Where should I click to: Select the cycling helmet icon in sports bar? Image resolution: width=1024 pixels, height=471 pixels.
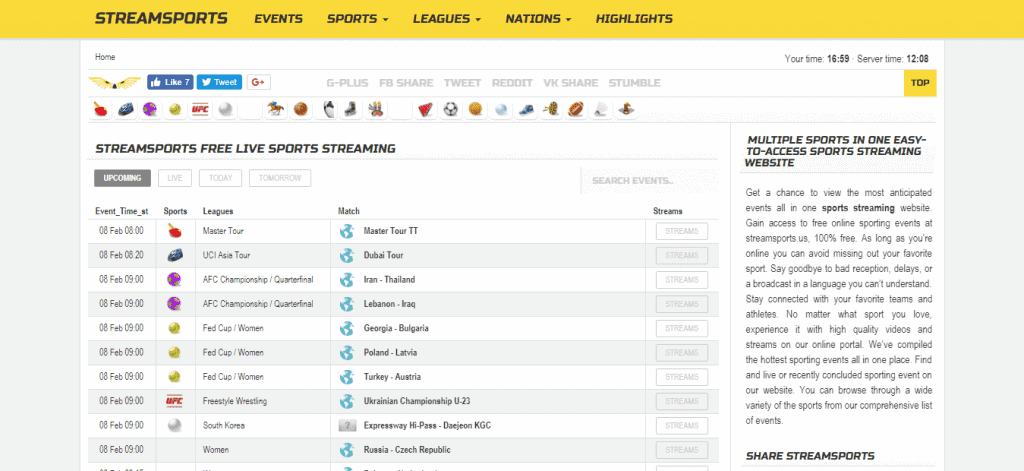click(125, 110)
